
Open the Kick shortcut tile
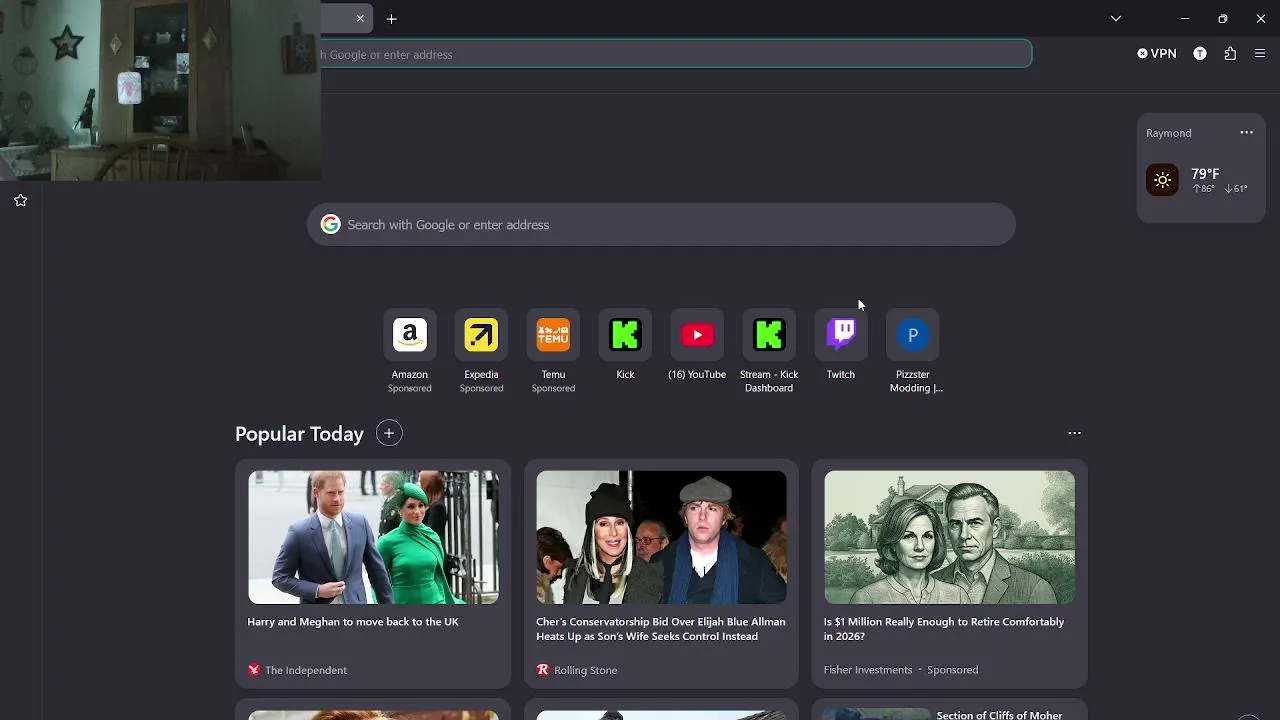click(x=625, y=335)
